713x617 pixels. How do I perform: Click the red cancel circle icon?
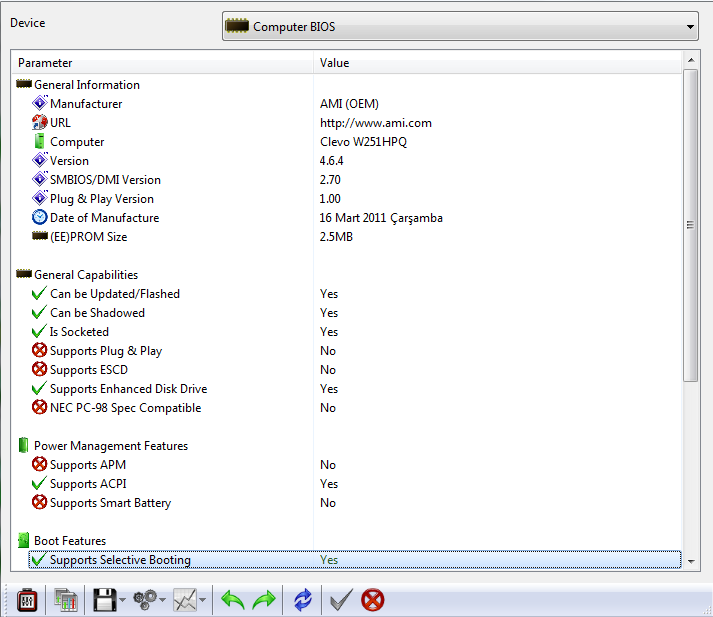click(x=372, y=600)
